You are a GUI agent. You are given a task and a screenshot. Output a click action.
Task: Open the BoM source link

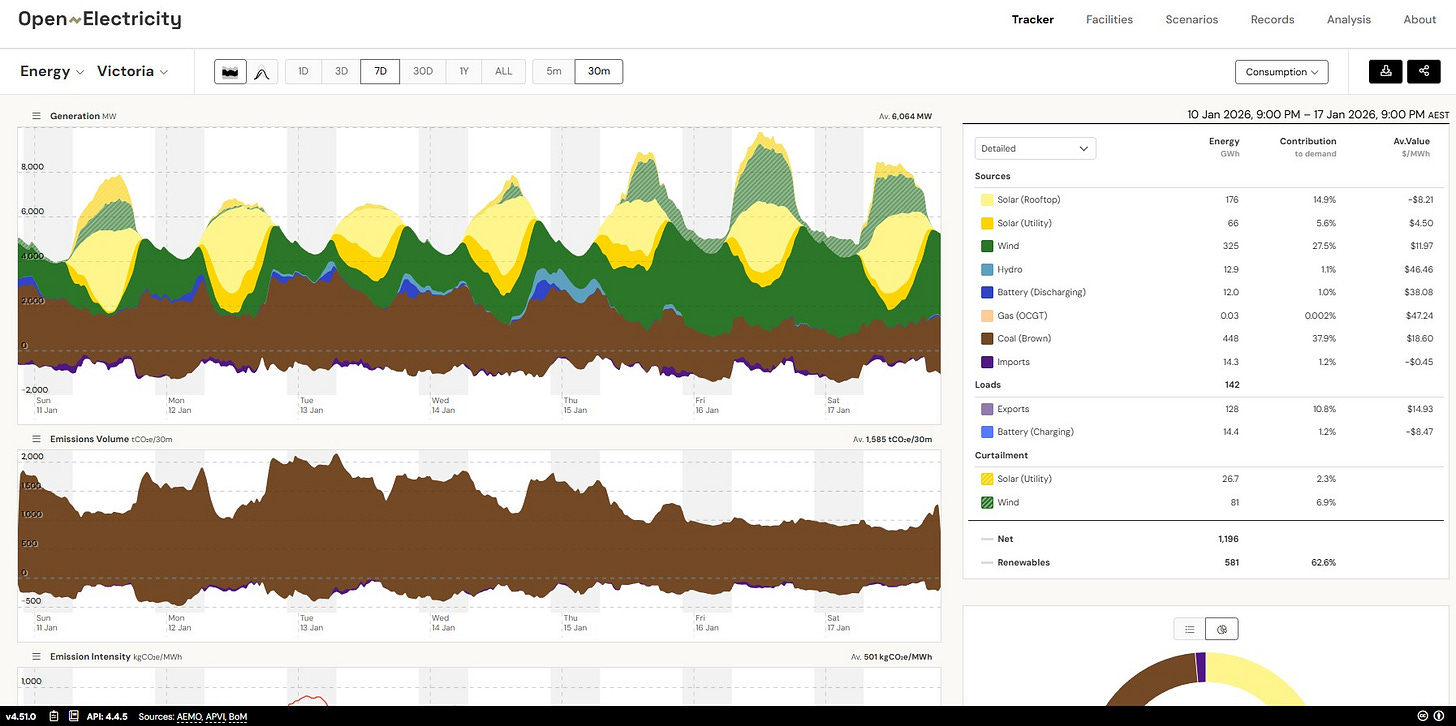coord(238,717)
